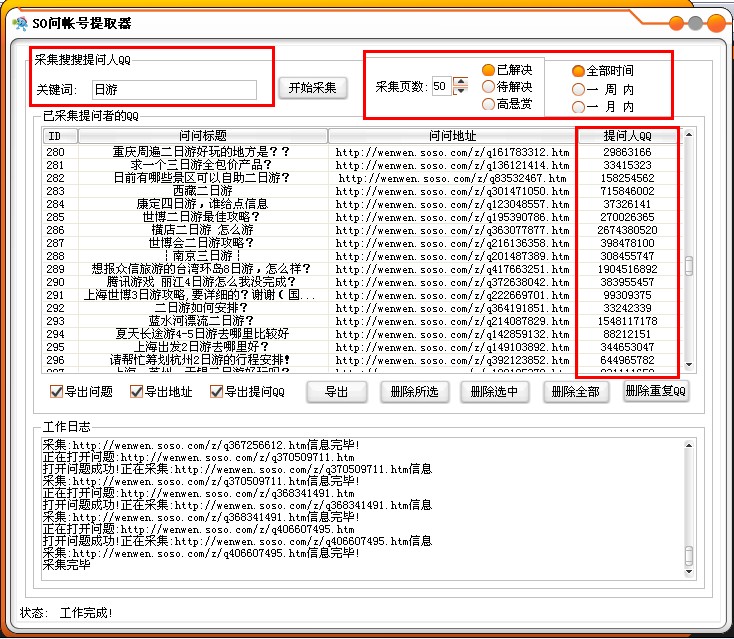Click the 采集页数 field showing 50

pos(441,86)
